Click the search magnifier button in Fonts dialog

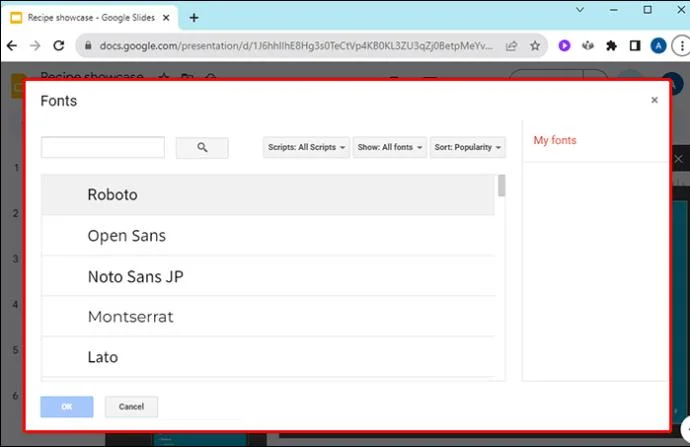[x=202, y=147]
